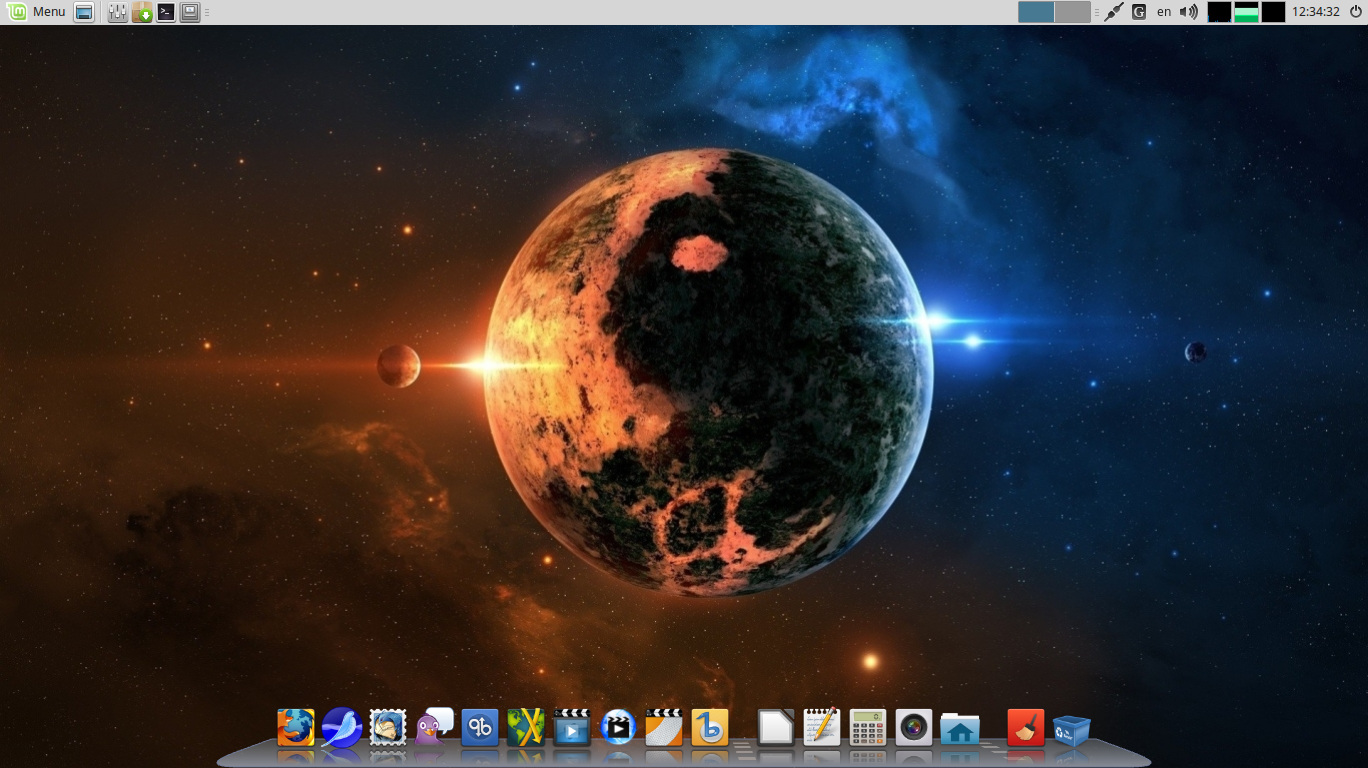Open LibreOffice from the dock
The height and width of the screenshot is (768, 1368).
click(x=776, y=727)
